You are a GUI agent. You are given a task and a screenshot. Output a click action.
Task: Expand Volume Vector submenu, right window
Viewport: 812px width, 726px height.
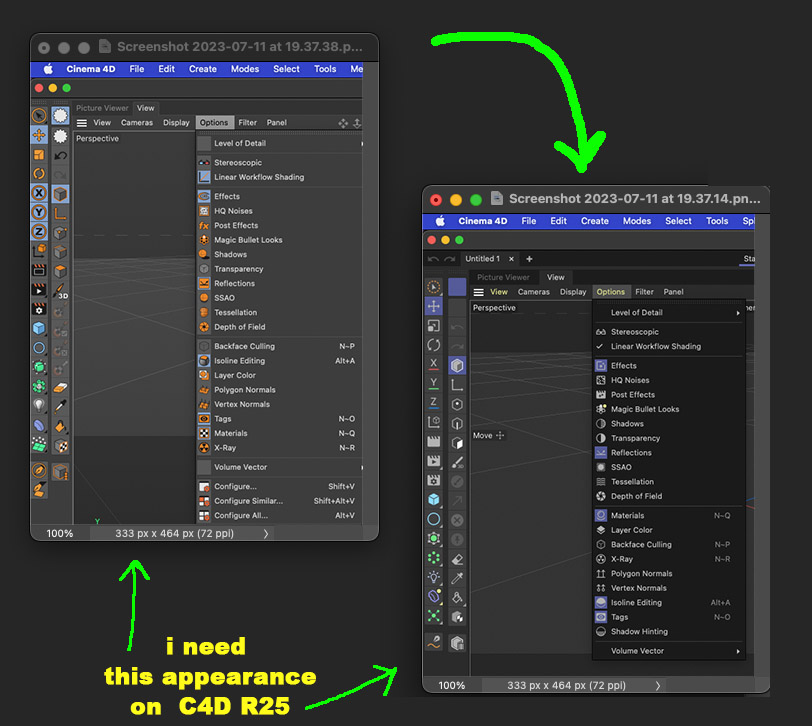pyautogui.click(x=668, y=651)
